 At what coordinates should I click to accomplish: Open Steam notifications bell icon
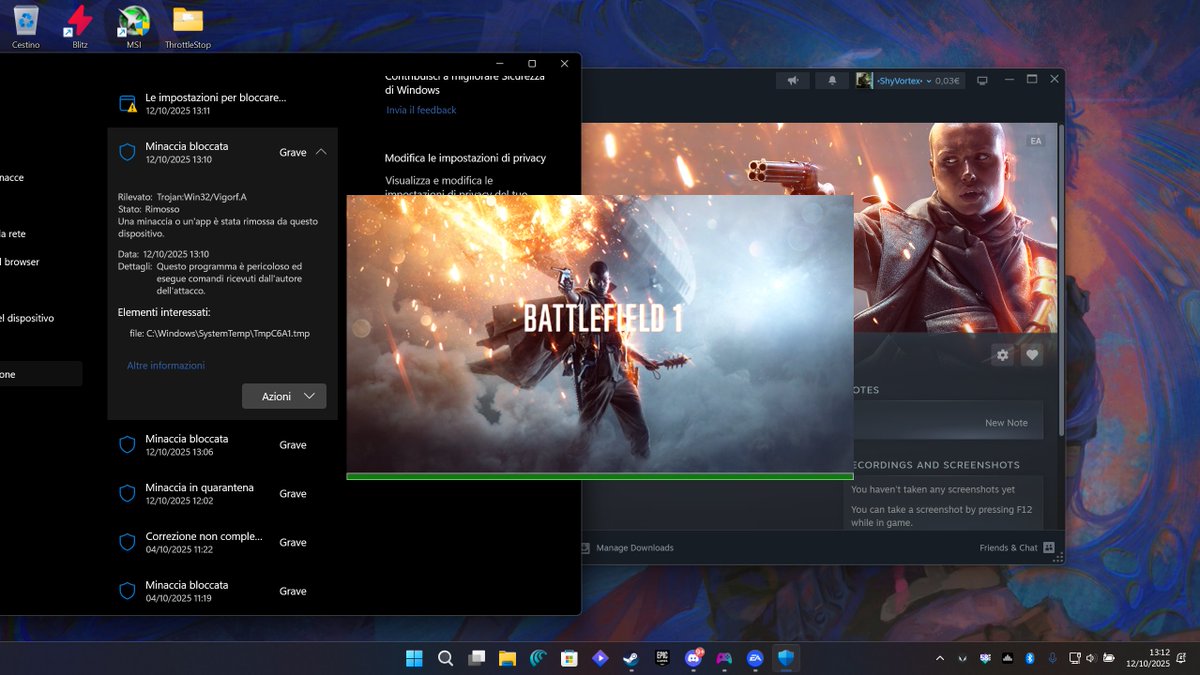point(832,81)
